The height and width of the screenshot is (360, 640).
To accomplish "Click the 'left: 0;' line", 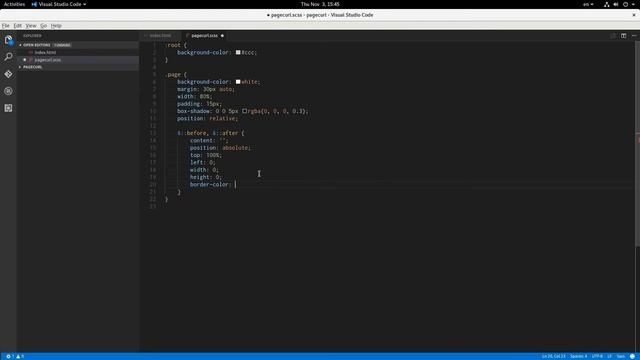I will 202,162.
